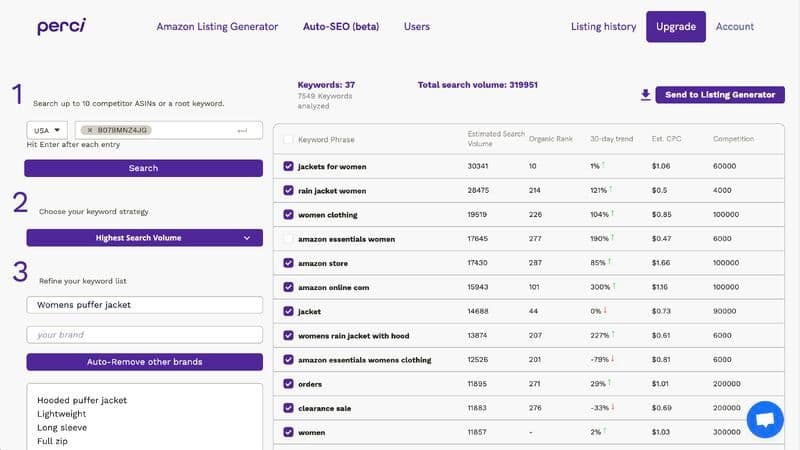Click the 'your brand' input field
The width and height of the screenshot is (800, 450).
pos(144,335)
